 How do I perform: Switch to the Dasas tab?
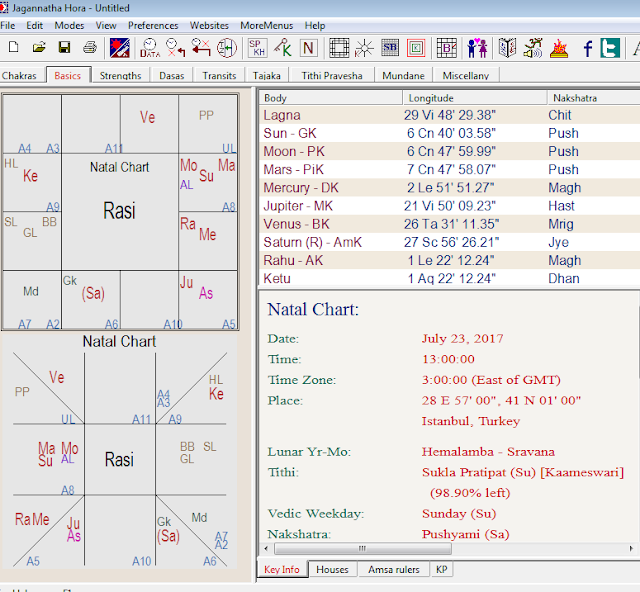point(171,76)
